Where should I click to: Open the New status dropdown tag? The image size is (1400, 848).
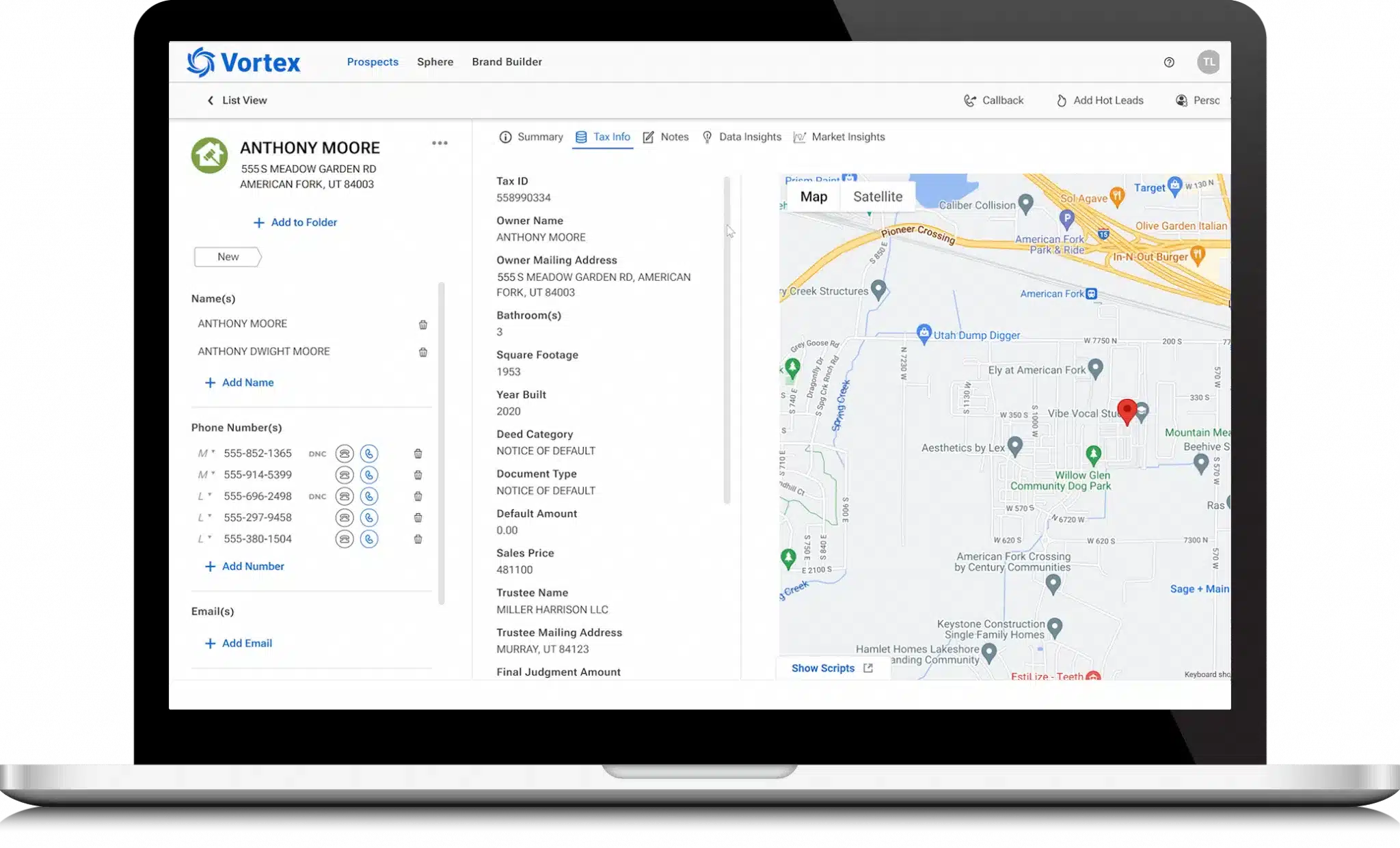click(228, 257)
